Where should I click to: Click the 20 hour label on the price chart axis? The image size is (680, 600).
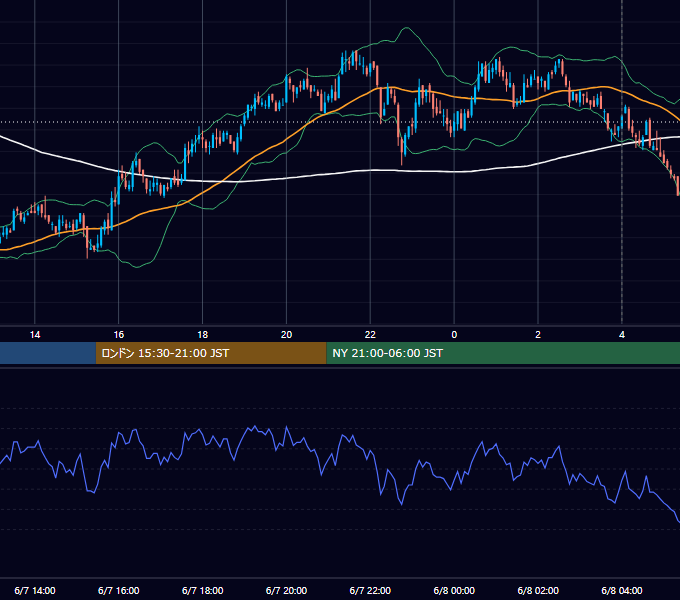pyautogui.click(x=286, y=335)
